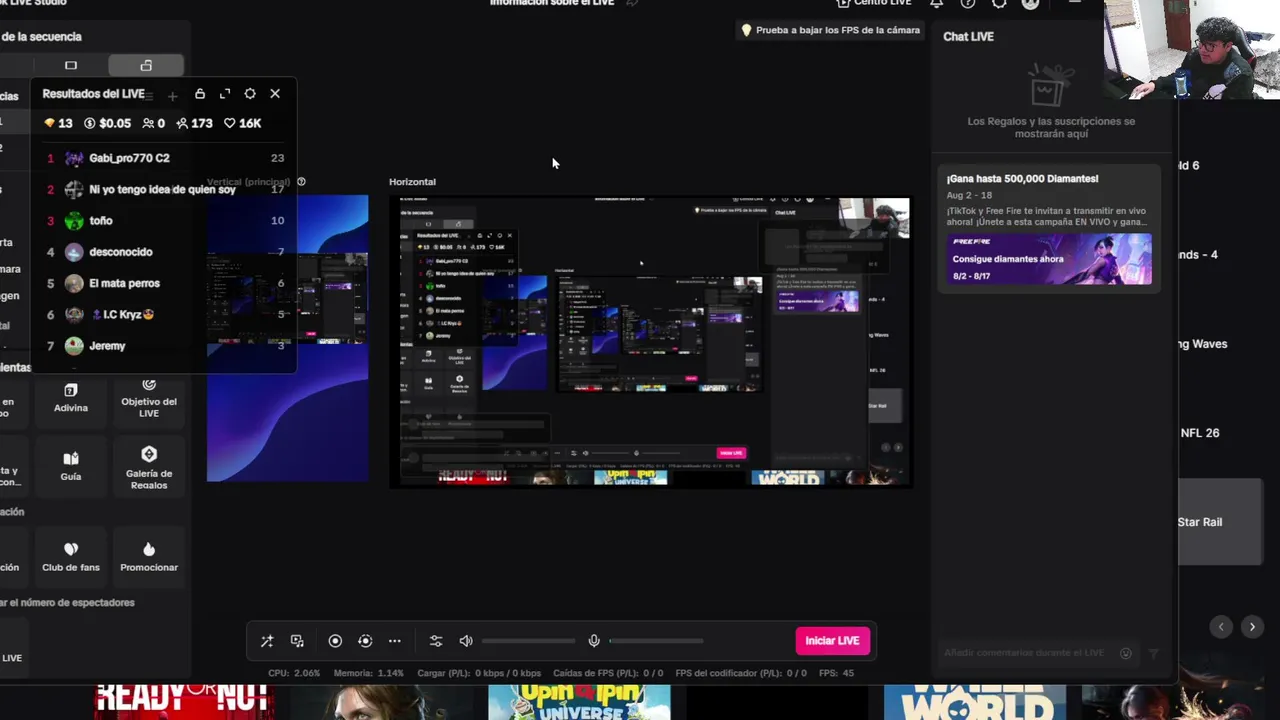1280x720 pixels.
Task: Click the 16K likes heart stat
Action: [x=243, y=123]
